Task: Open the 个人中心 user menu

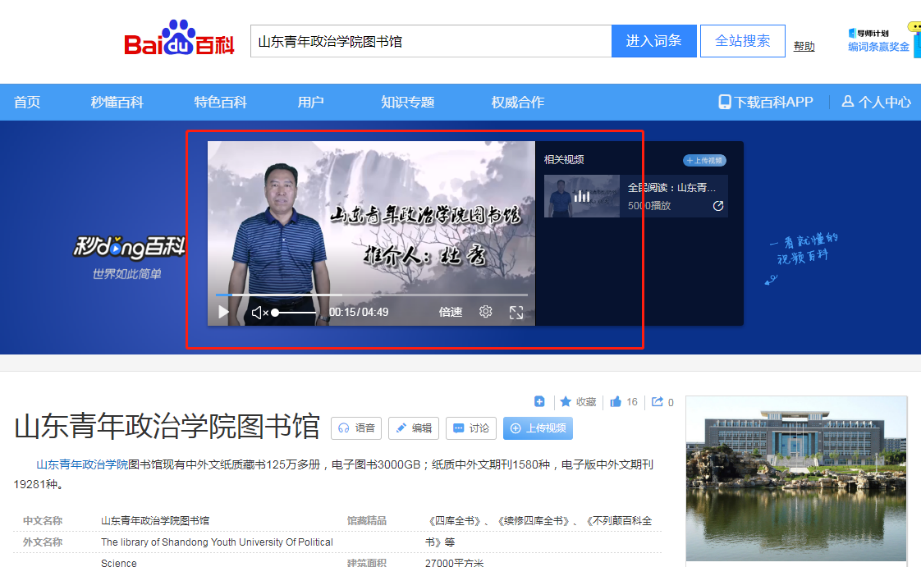Action: pos(876,102)
